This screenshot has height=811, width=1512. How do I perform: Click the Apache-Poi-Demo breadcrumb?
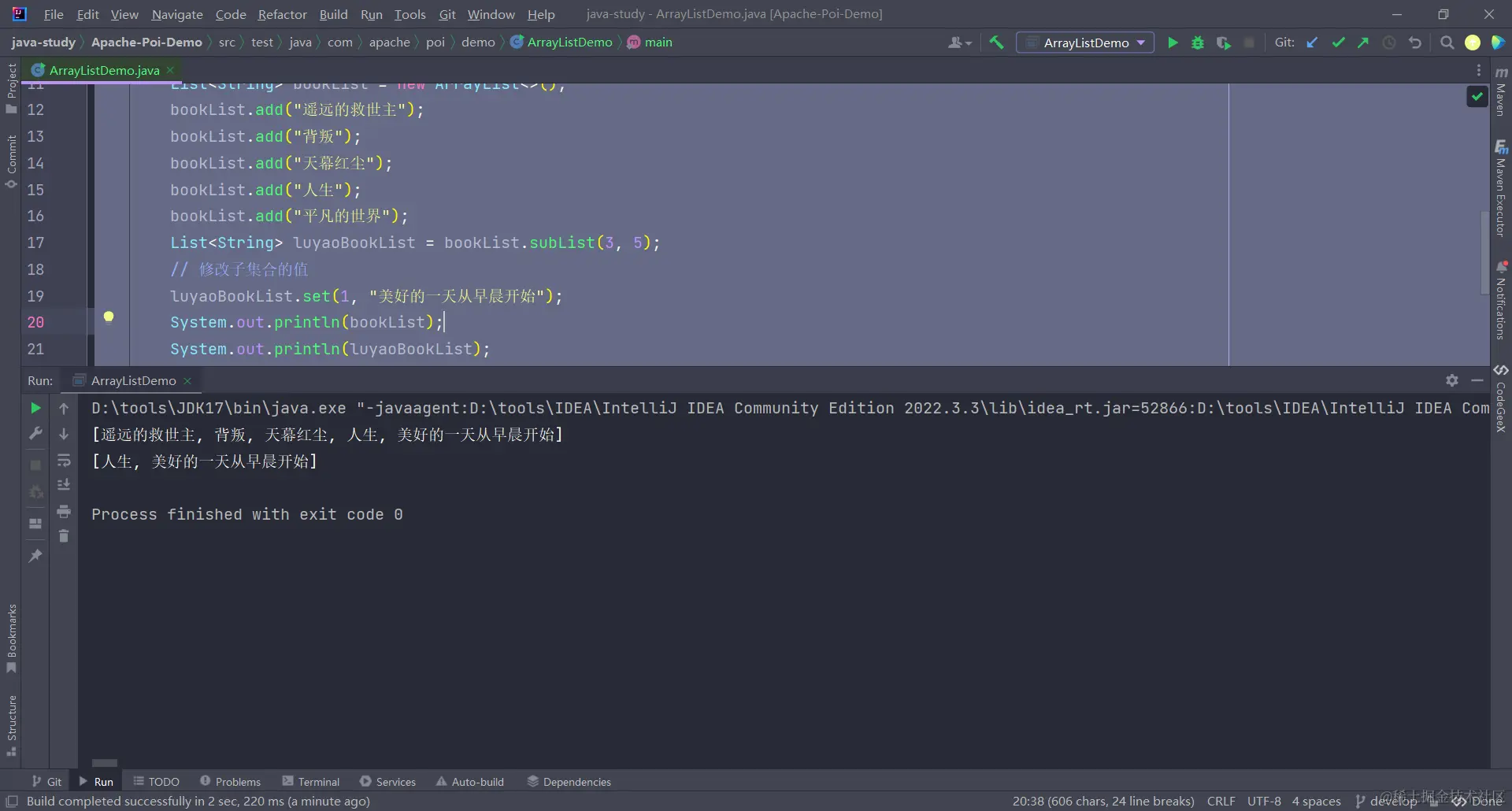click(146, 43)
